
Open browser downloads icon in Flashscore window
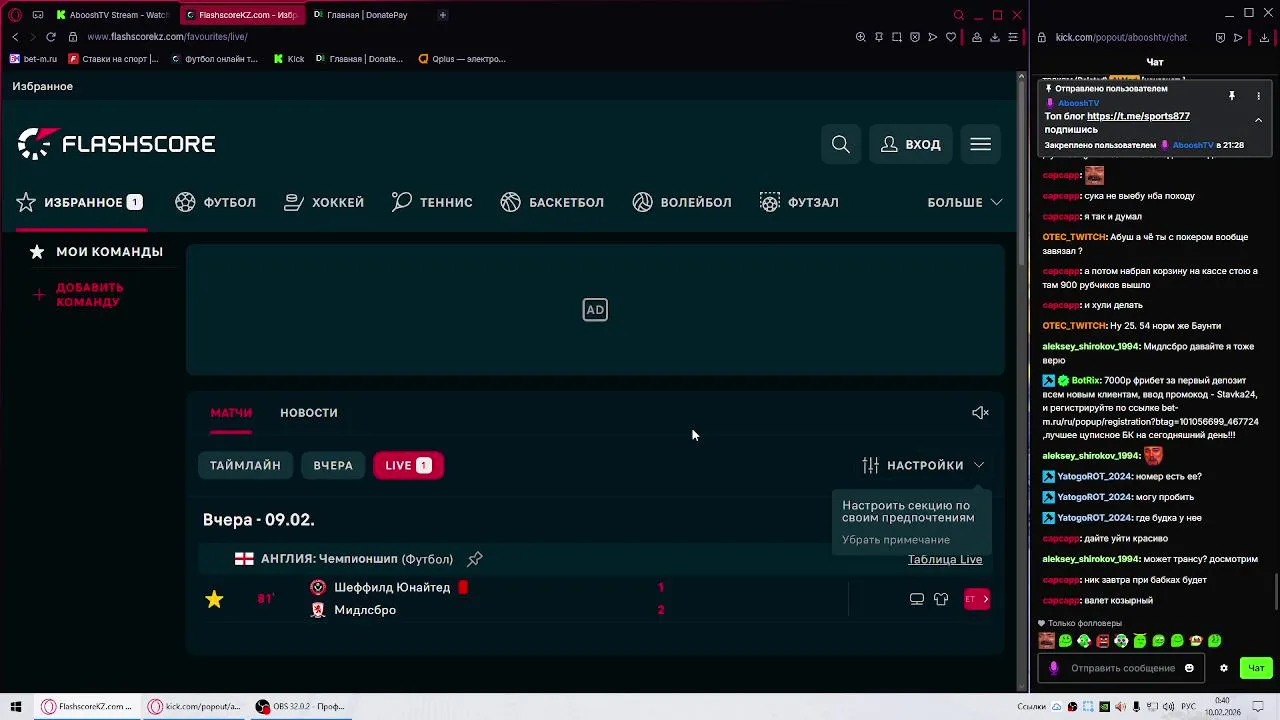pyautogui.click(x=994, y=37)
